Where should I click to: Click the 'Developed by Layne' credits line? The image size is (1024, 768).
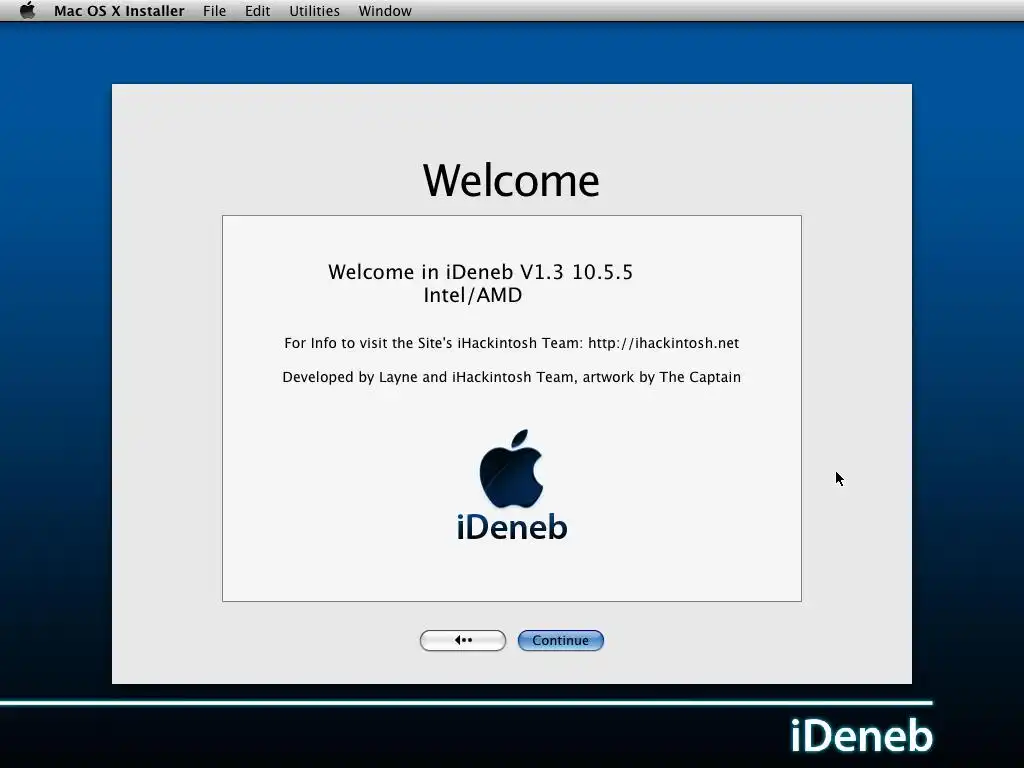click(511, 377)
